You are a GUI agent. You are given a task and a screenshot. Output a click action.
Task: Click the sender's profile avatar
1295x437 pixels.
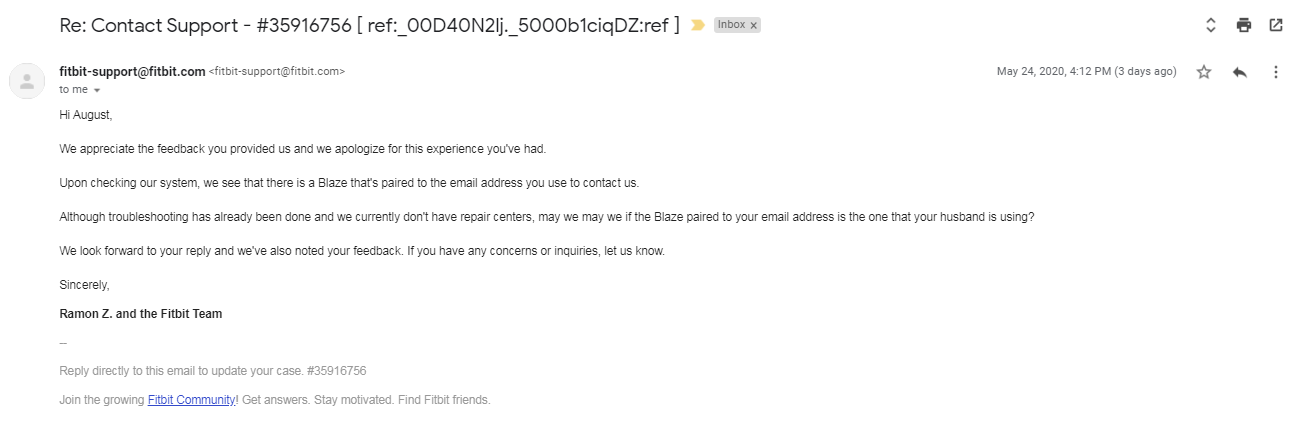27,81
